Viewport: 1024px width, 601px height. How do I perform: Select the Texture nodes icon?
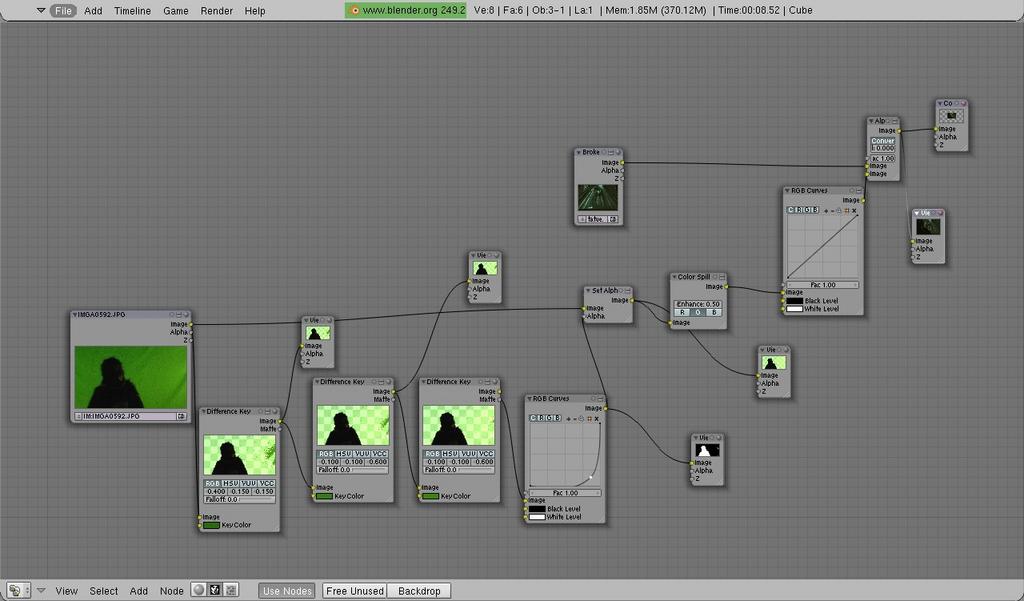pyautogui.click(x=231, y=590)
